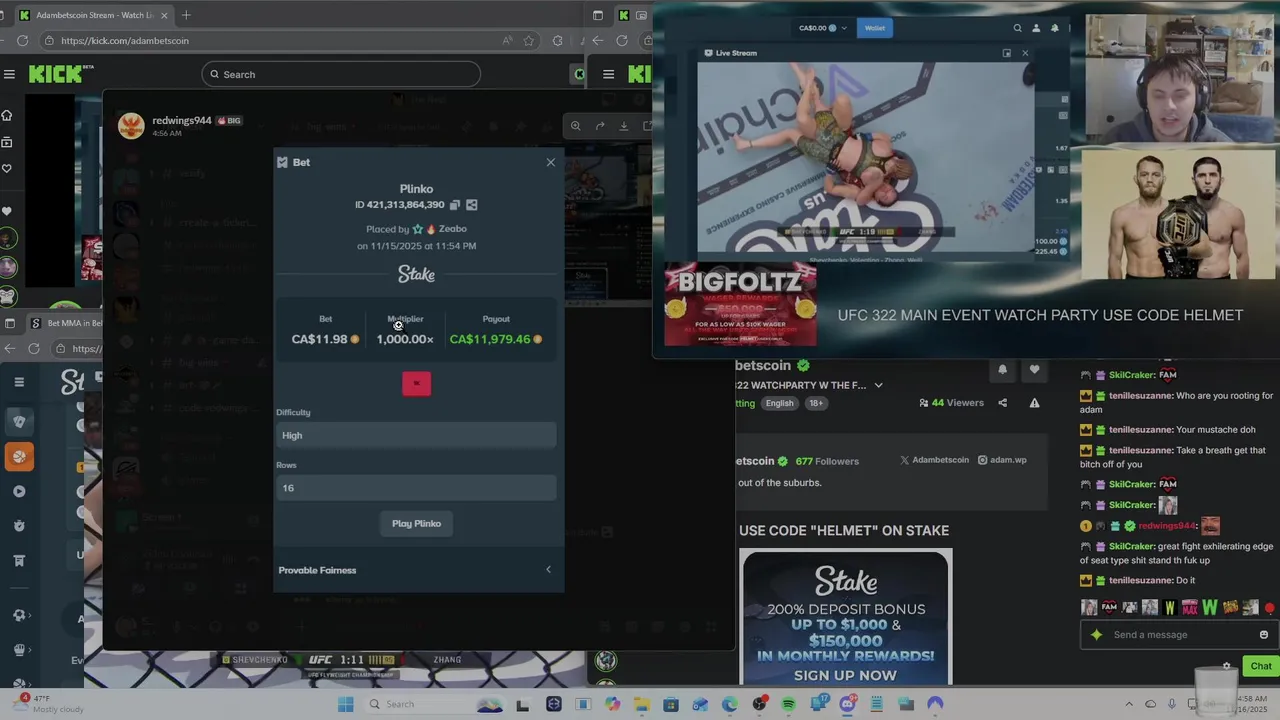Click the Play Plinko button

(x=416, y=523)
